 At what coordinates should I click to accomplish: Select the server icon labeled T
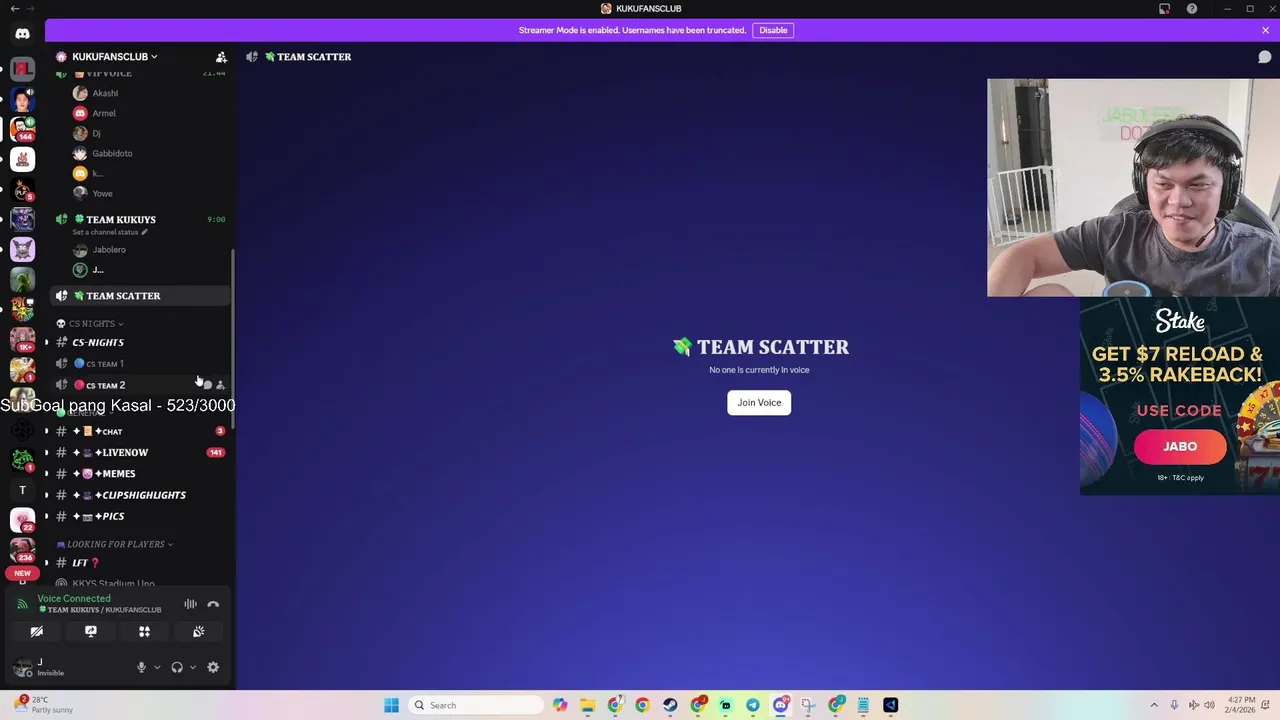coord(22,490)
